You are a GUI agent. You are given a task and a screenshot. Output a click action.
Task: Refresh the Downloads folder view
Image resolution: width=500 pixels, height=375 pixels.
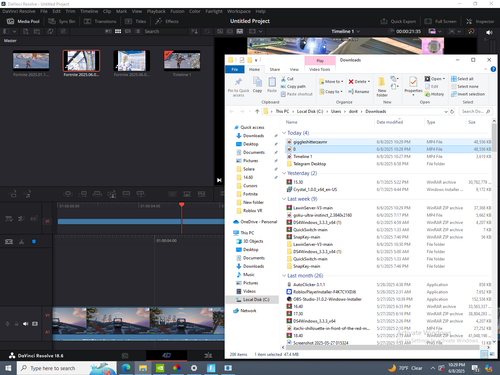point(452,112)
